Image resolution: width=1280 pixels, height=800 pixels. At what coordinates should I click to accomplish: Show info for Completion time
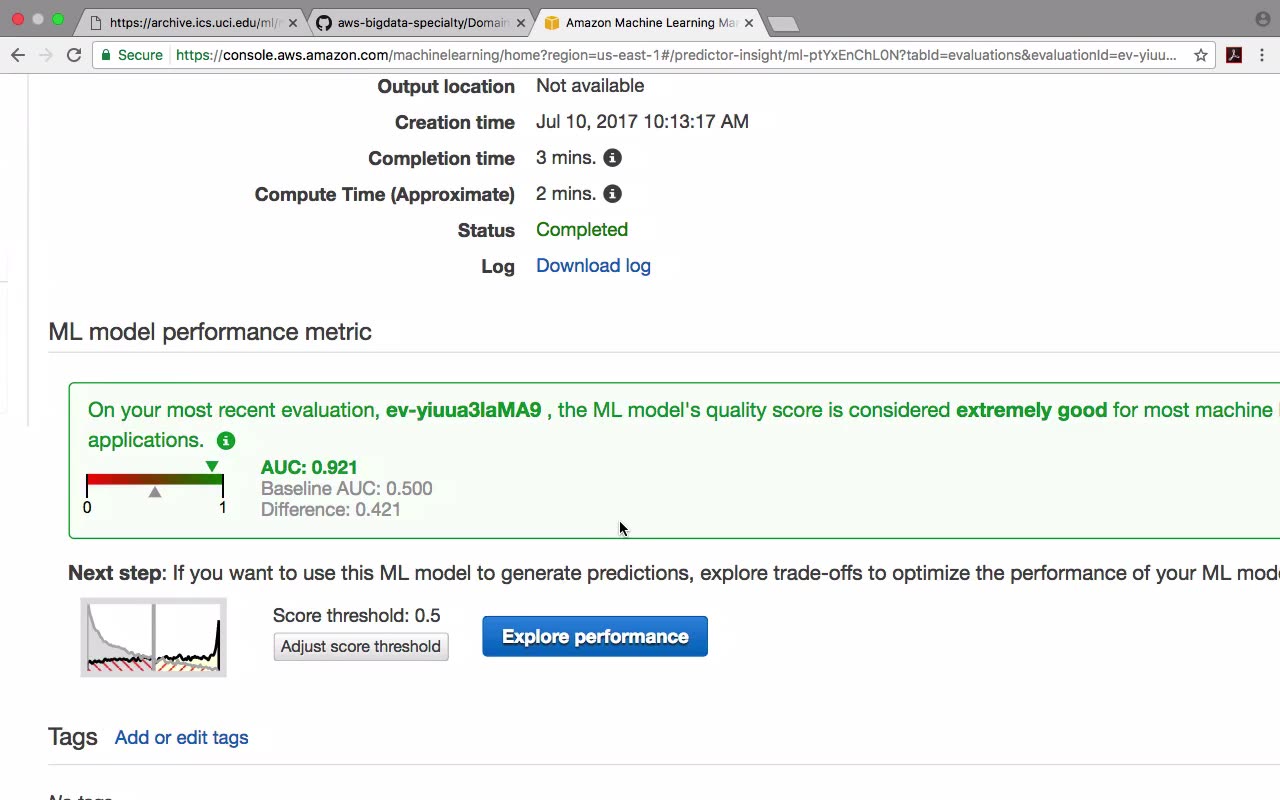pyautogui.click(x=612, y=158)
